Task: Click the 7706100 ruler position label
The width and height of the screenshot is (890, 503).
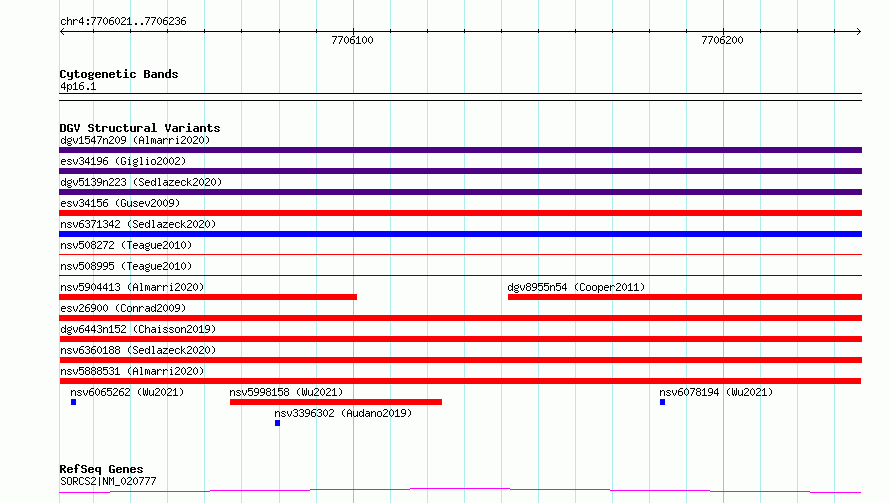Action: click(x=352, y=40)
